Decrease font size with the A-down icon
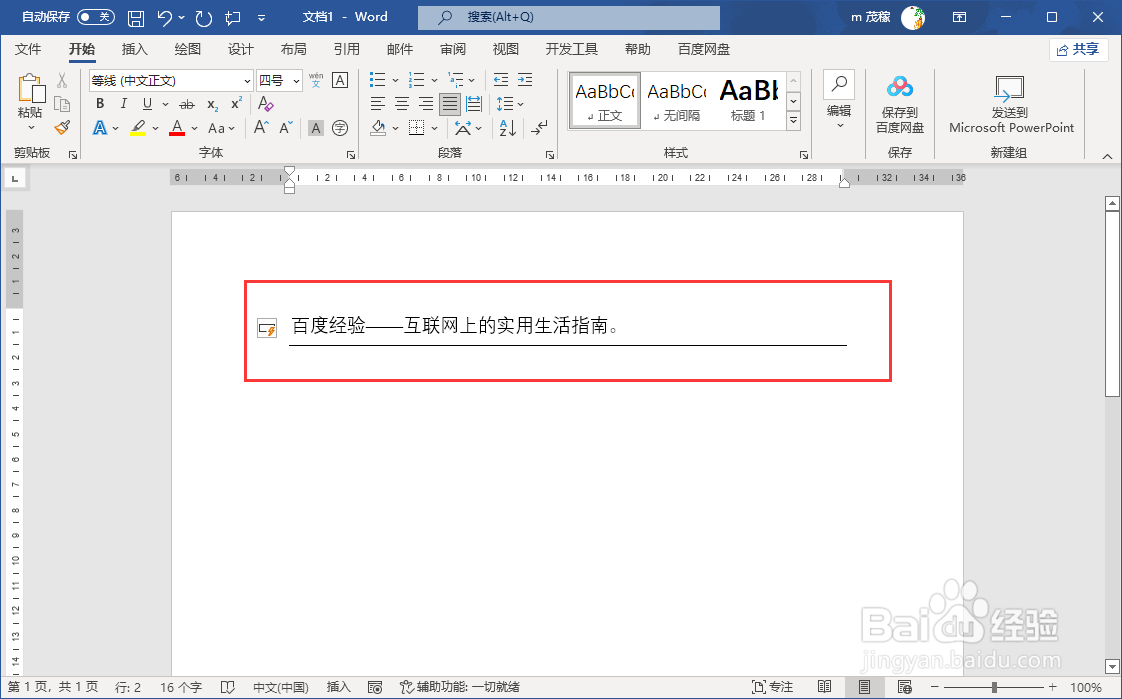The image size is (1122, 699). pos(286,128)
